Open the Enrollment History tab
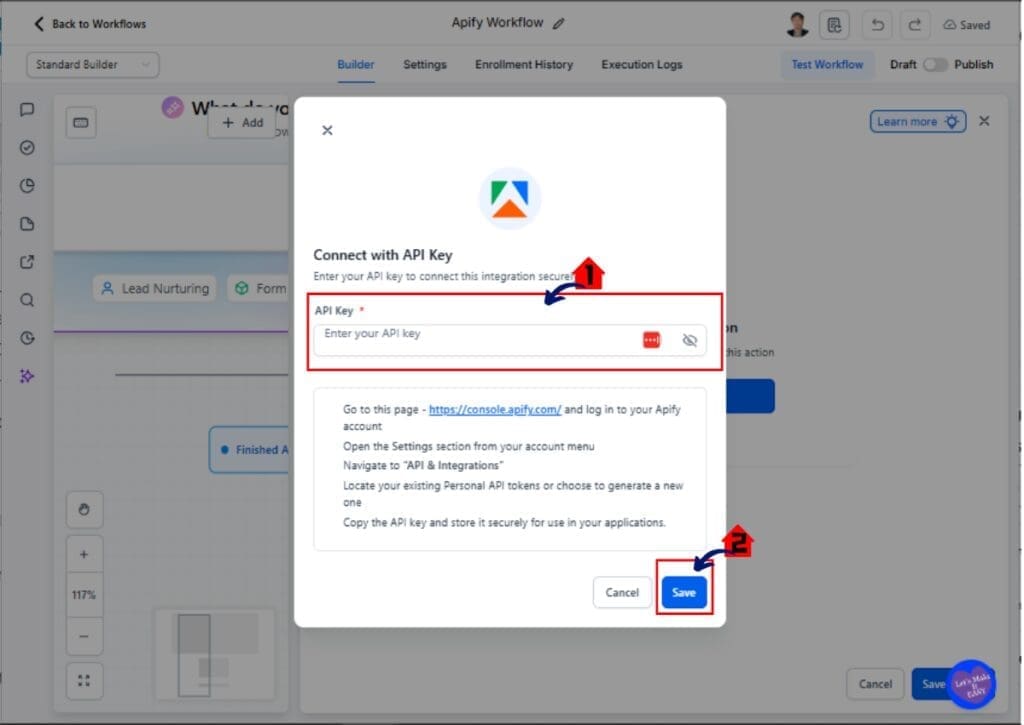This screenshot has width=1024, height=725. coord(524,65)
